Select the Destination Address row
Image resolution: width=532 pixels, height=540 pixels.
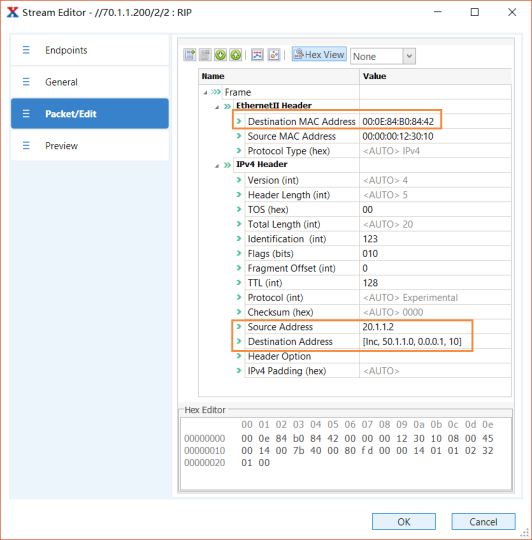point(355,342)
